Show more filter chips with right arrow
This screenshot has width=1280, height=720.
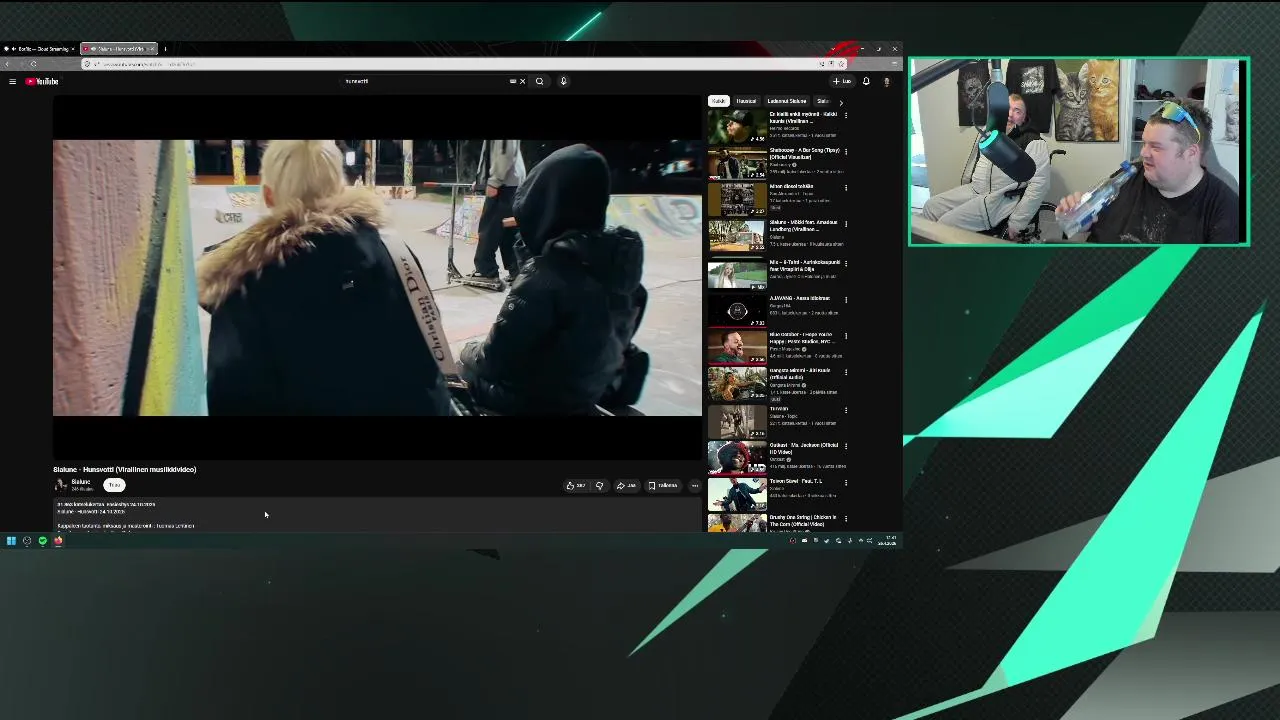point(840,102)
